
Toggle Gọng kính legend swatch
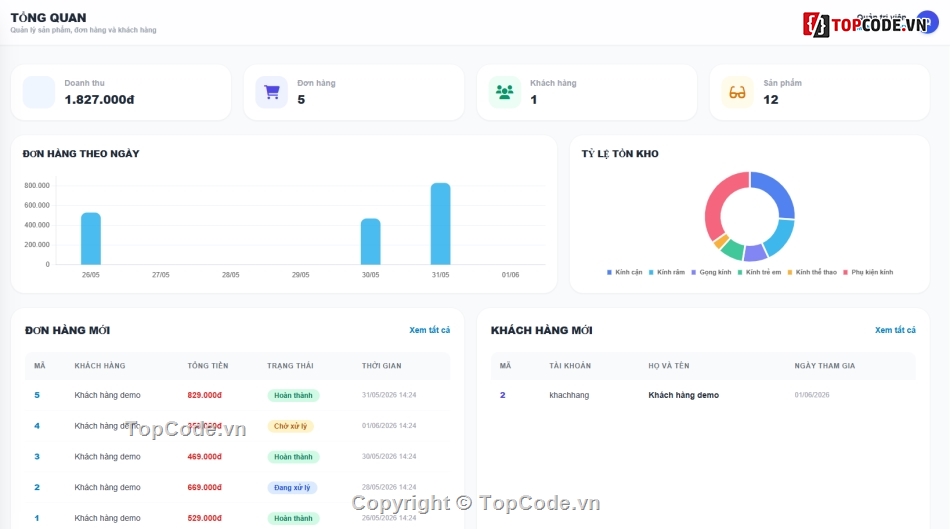tap(693, 273)
